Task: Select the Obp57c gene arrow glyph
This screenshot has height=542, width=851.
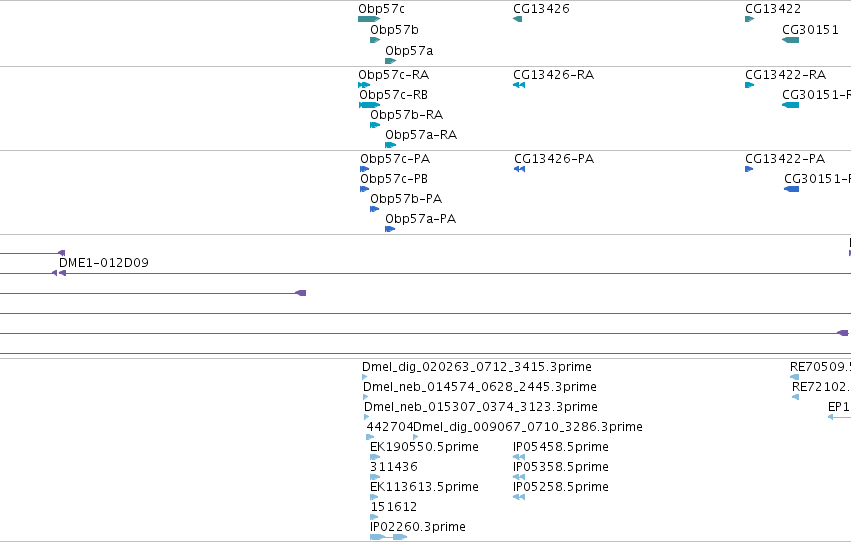Action: [369, 19]
